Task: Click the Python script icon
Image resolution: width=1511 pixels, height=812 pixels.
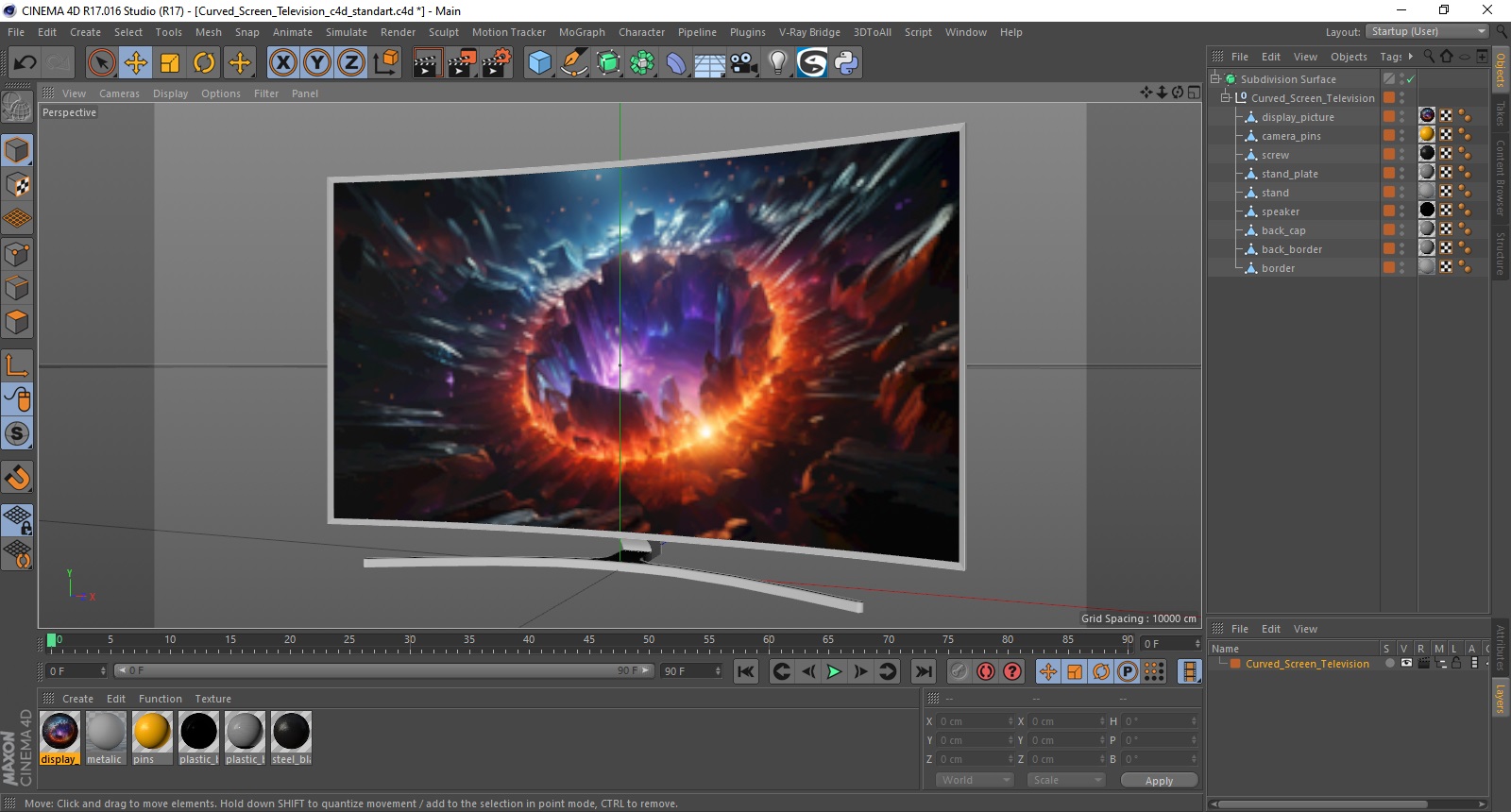Action: pyautogui.click(x=846, y=63)
